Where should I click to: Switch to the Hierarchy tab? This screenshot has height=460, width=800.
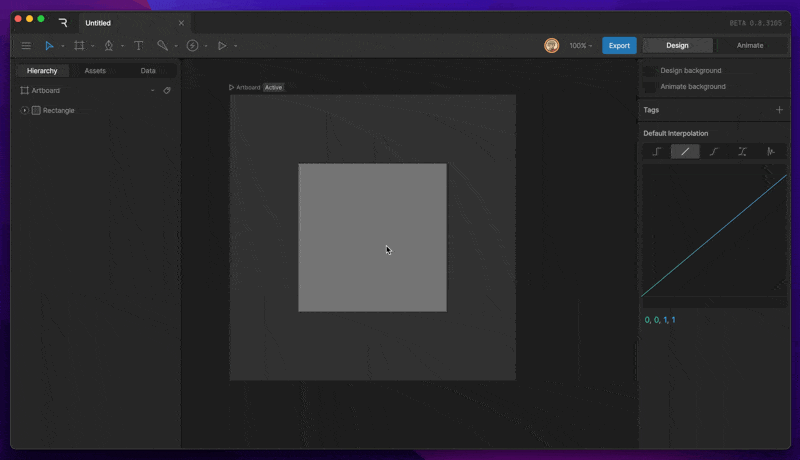coord(42,71)
